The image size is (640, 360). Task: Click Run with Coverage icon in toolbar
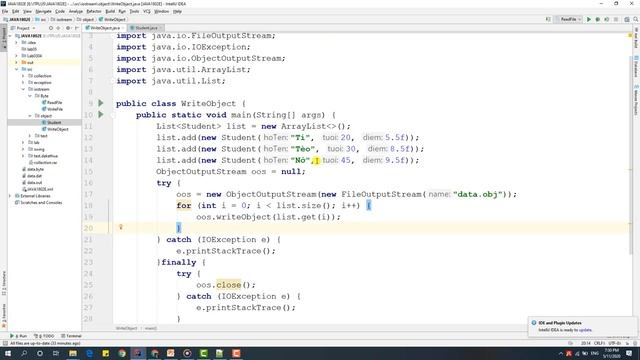[607, 19]
